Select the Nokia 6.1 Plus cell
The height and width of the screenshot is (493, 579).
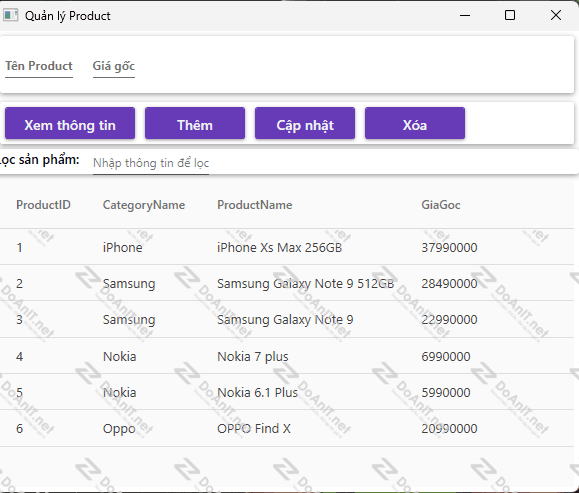[257, 393]
